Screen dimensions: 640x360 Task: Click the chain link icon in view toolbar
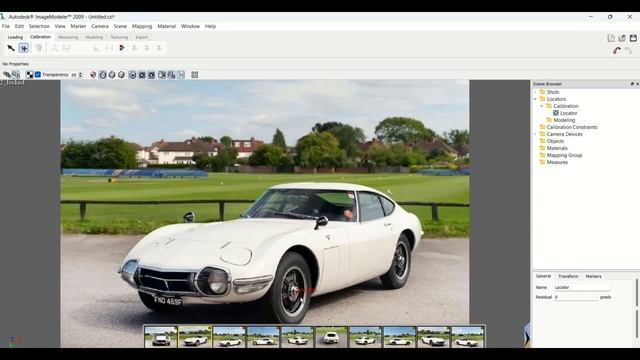7,75
